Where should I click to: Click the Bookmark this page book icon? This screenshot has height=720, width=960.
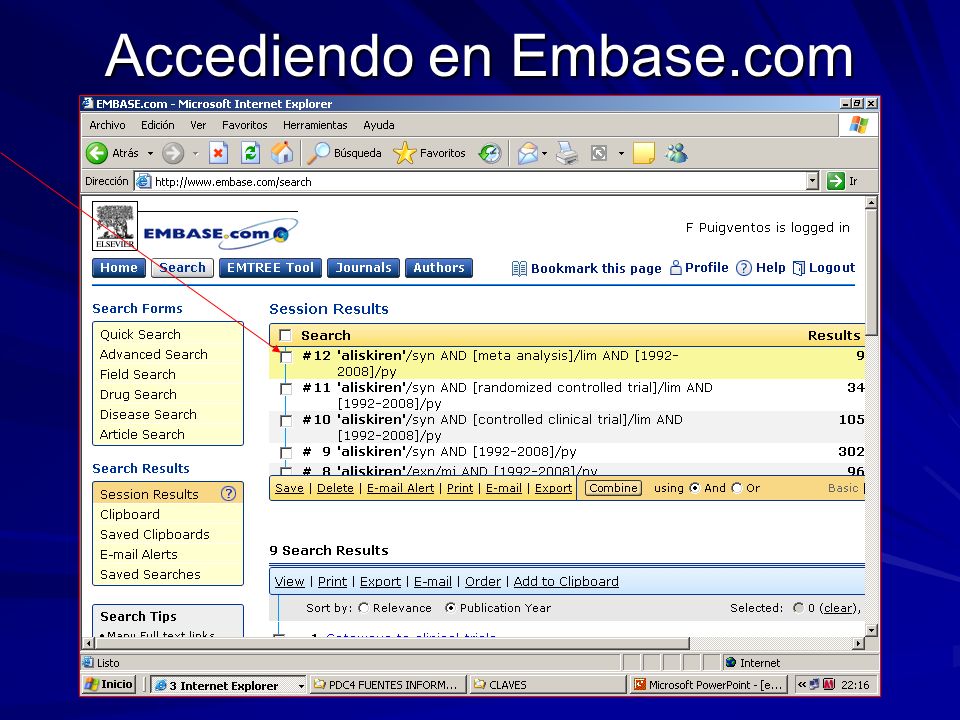[519, 268]
